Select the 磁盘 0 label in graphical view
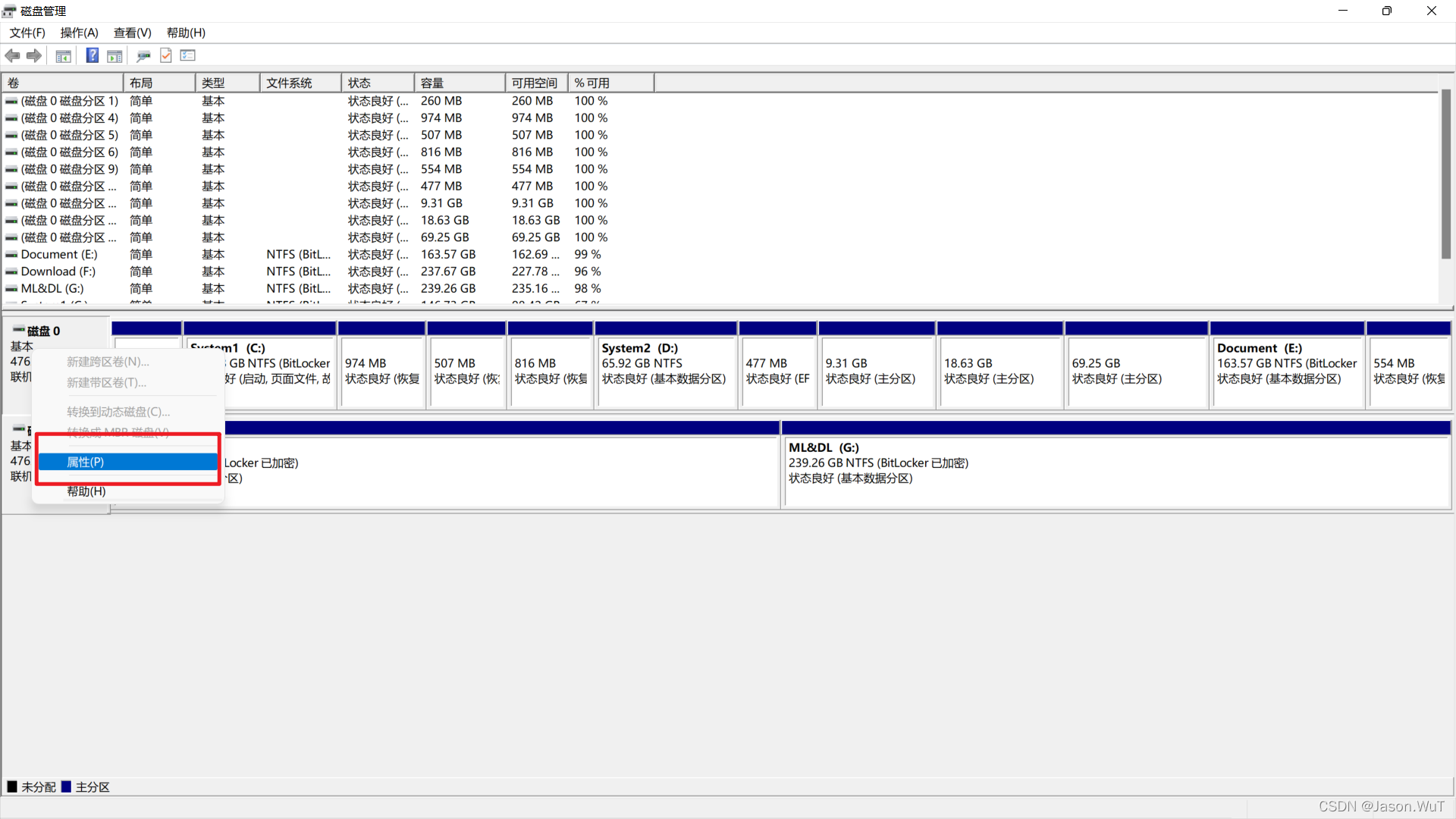1456x819 pixels. [x=43, y=331]
